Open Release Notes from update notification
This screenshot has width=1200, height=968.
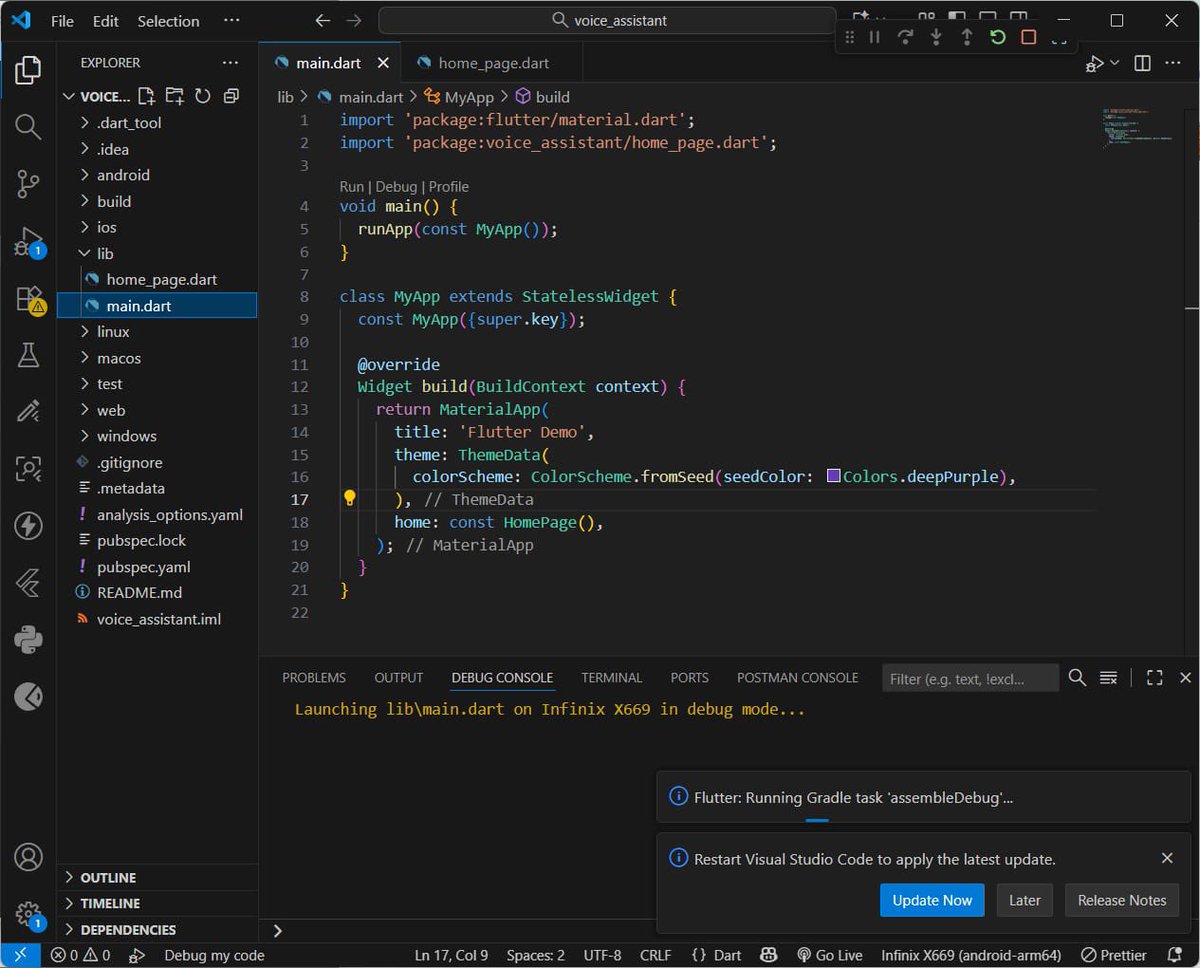coord(1122,900)
